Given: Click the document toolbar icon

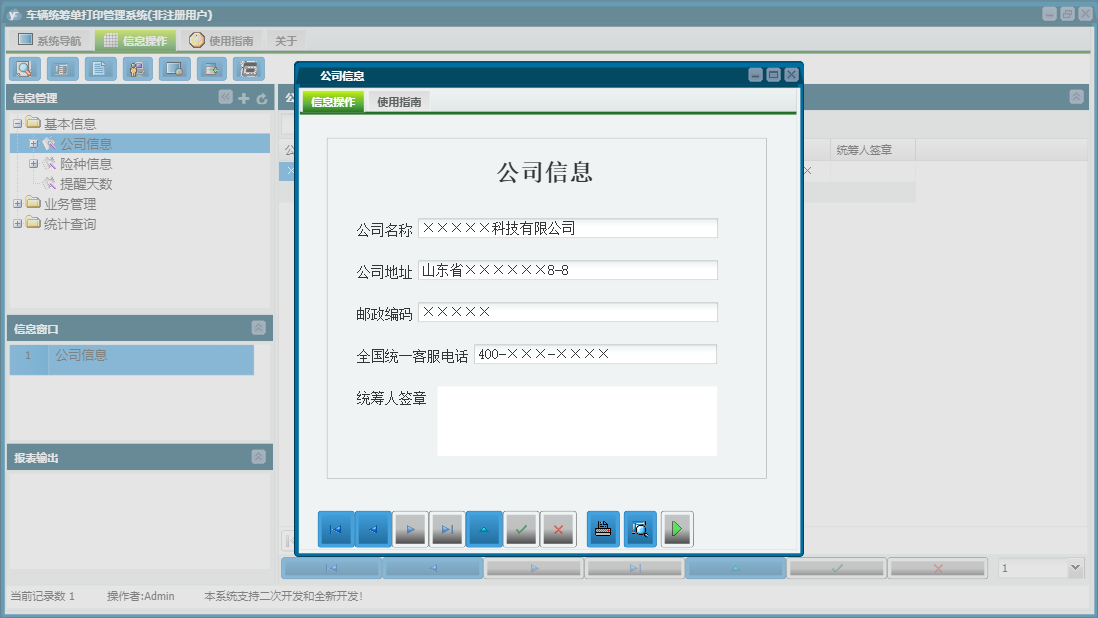Looking at the screenshot, I should pyautogui.click(x=99, y=68).
